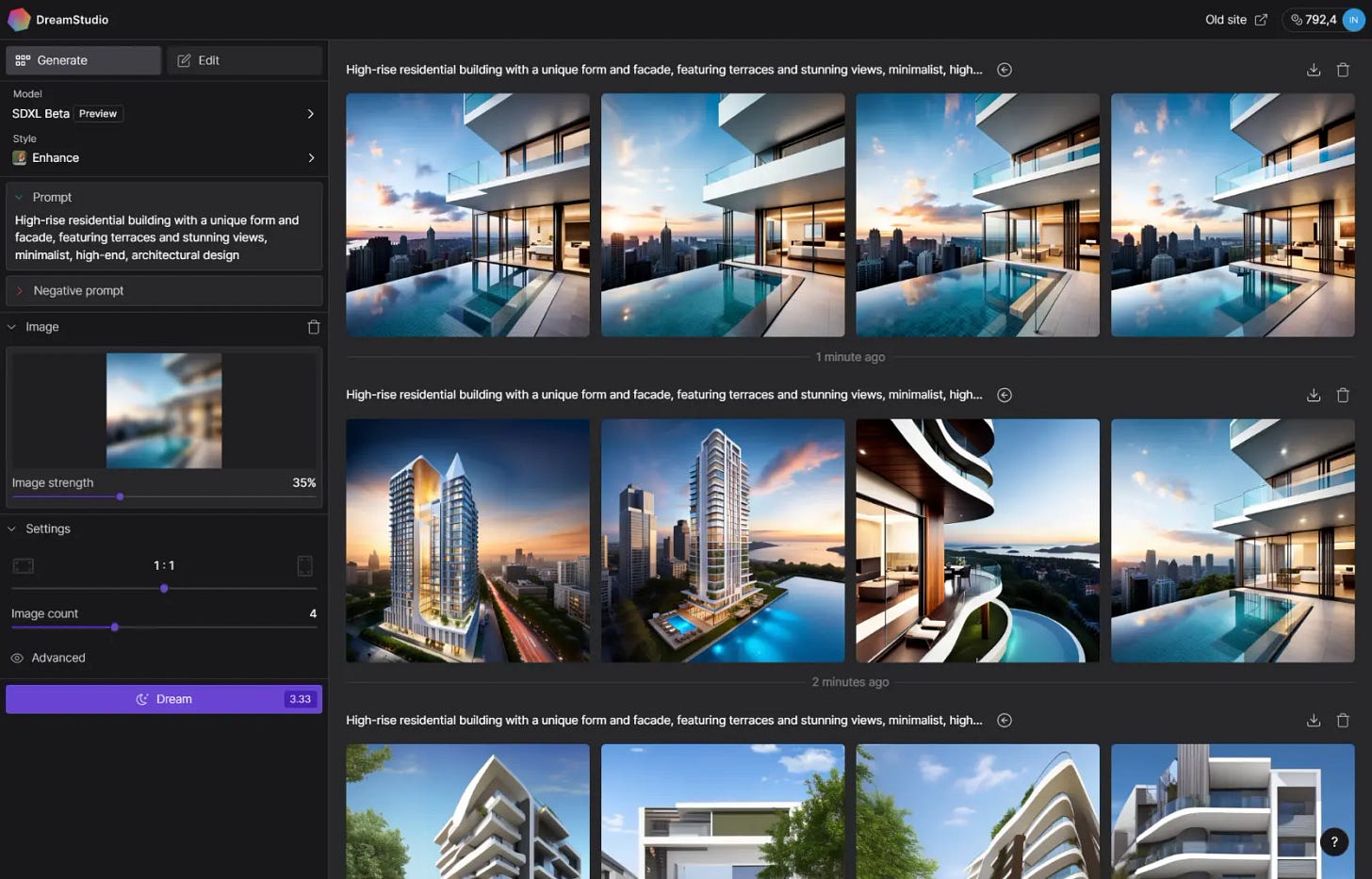
Task: Open first image in top row
Action: click(x=467, y=215)
